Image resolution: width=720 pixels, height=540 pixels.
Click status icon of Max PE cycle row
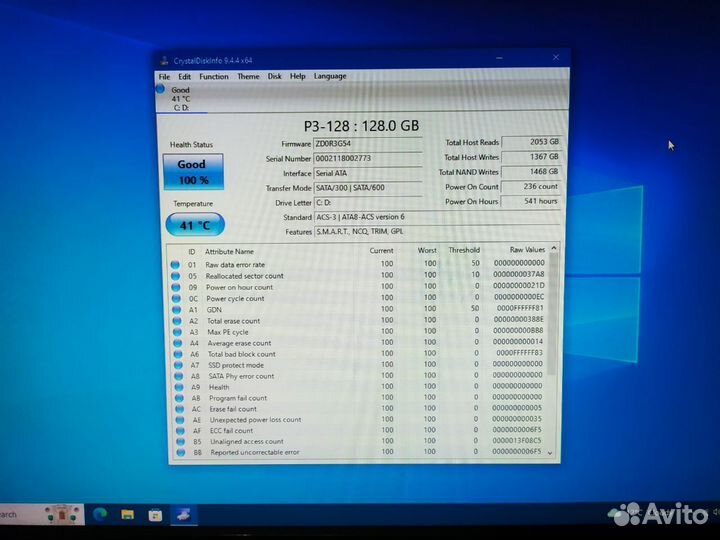177,332
